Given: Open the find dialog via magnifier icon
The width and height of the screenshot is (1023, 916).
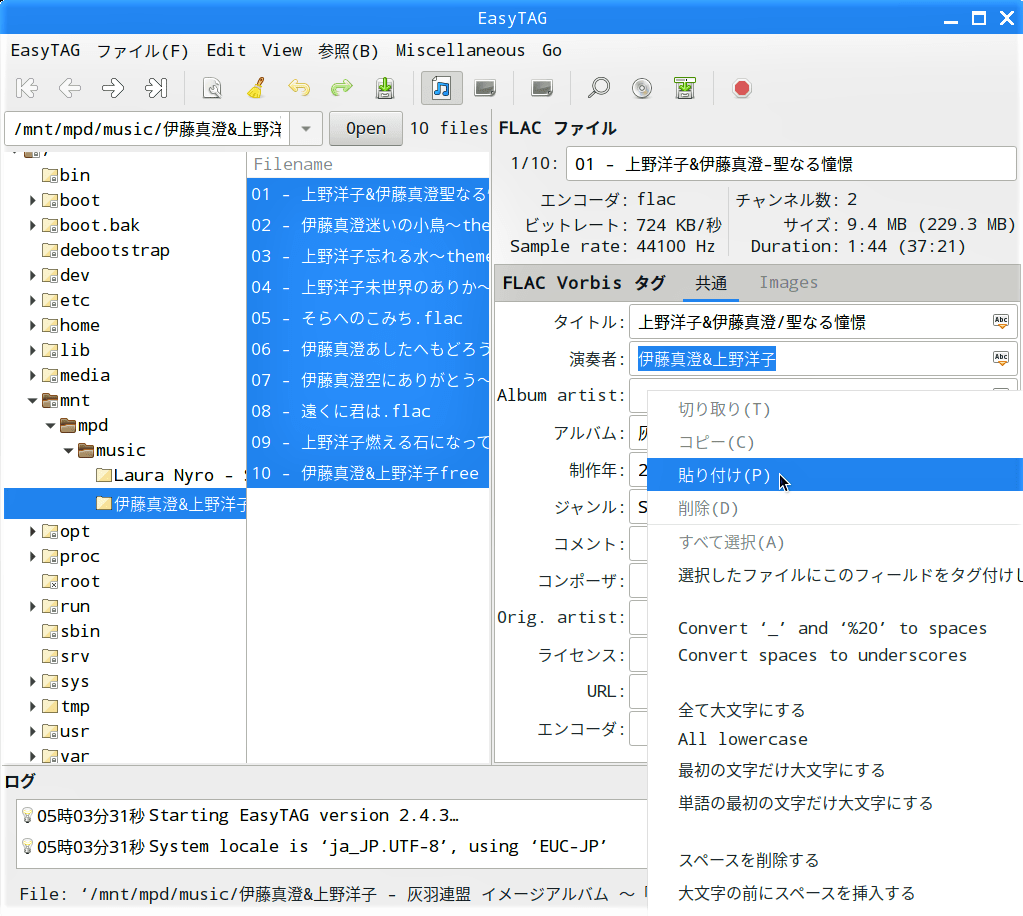Looking at the screenshot, I should [598, 88].
